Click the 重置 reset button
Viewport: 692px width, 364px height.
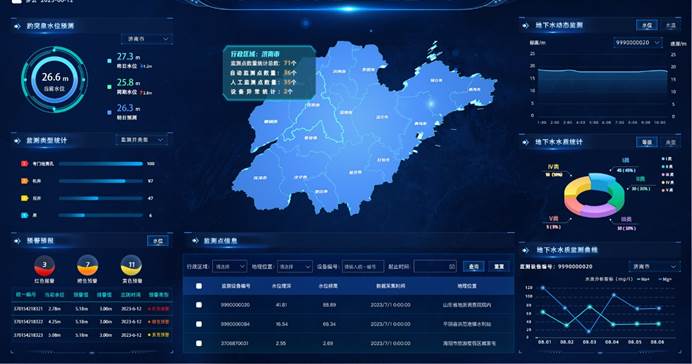tap(499, 266)
